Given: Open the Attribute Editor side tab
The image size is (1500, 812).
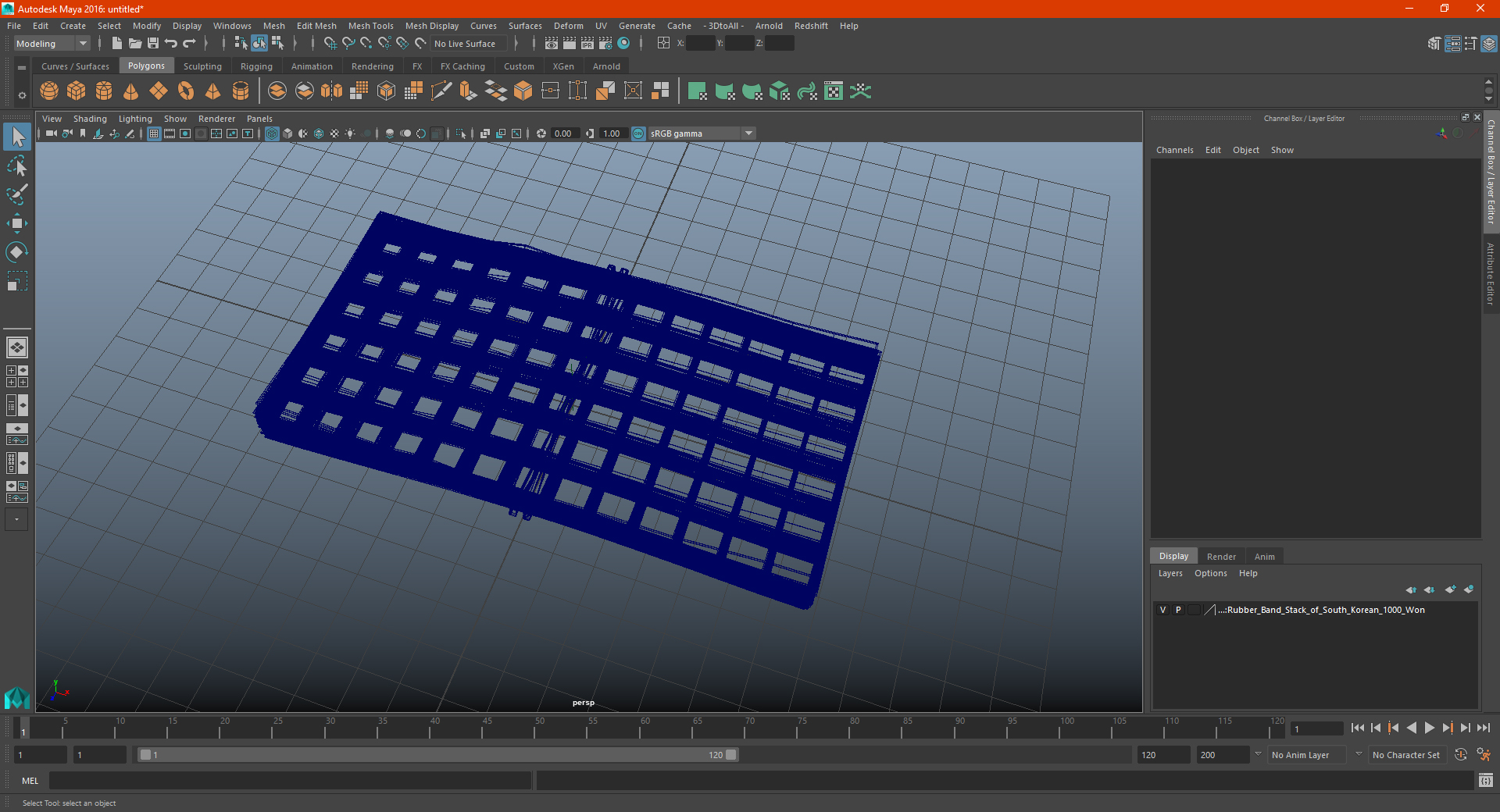Looking at the screenshot, I should 1491,273.
